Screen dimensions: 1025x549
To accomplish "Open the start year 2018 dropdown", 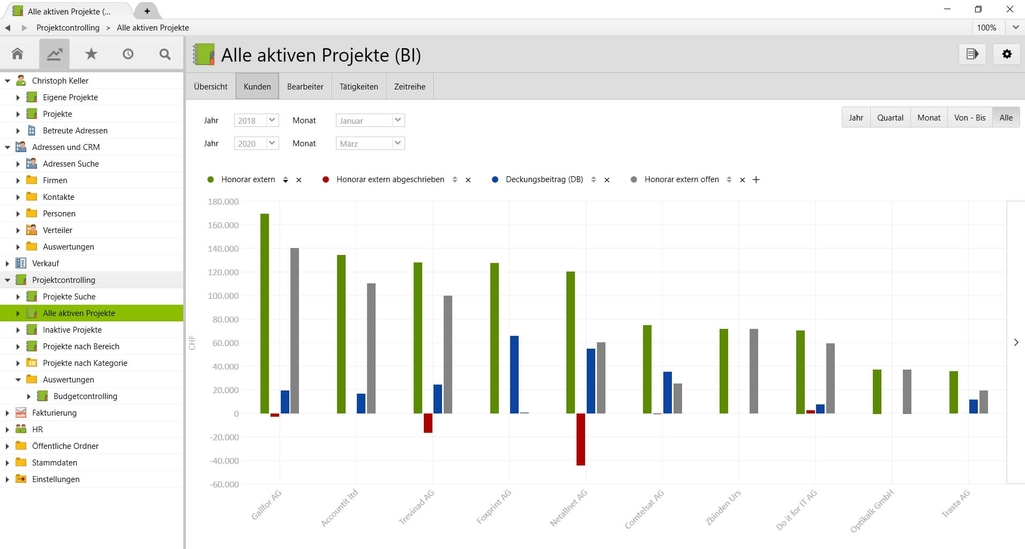I will 255,120.
